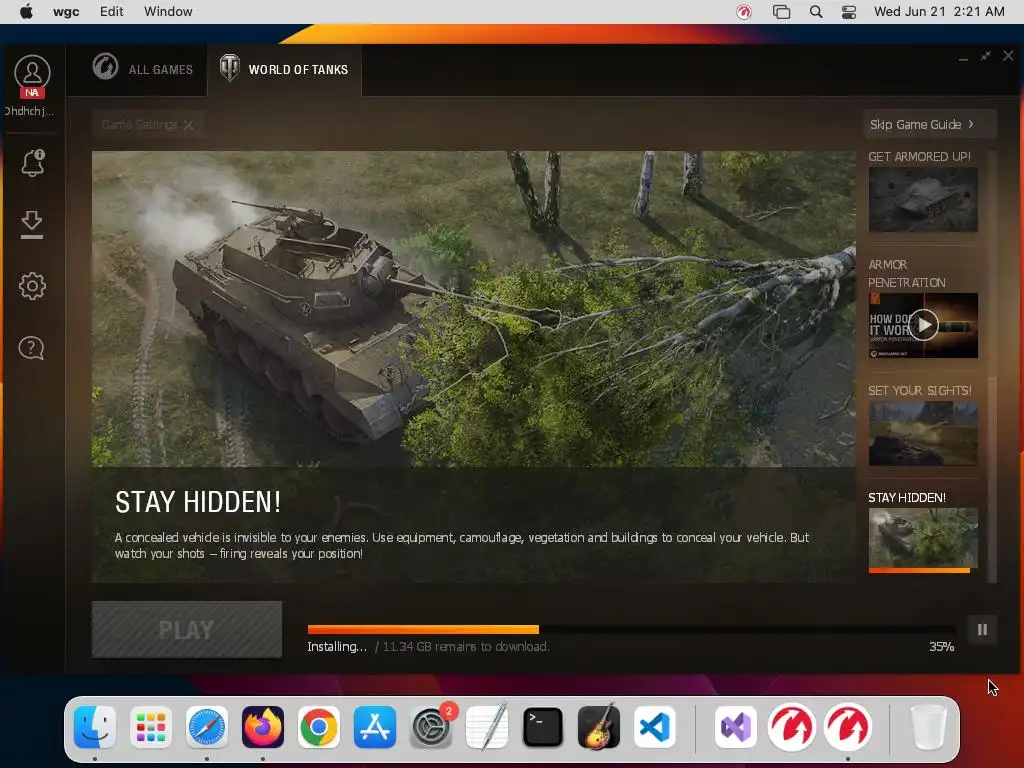Click Skip Game Guide button

point(930,124)
